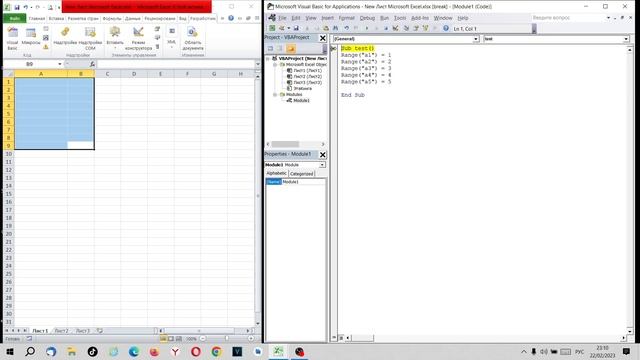Toggle Режим конструктора design mode
Viewport: 640px width, 360px height.
pos(138,39)
